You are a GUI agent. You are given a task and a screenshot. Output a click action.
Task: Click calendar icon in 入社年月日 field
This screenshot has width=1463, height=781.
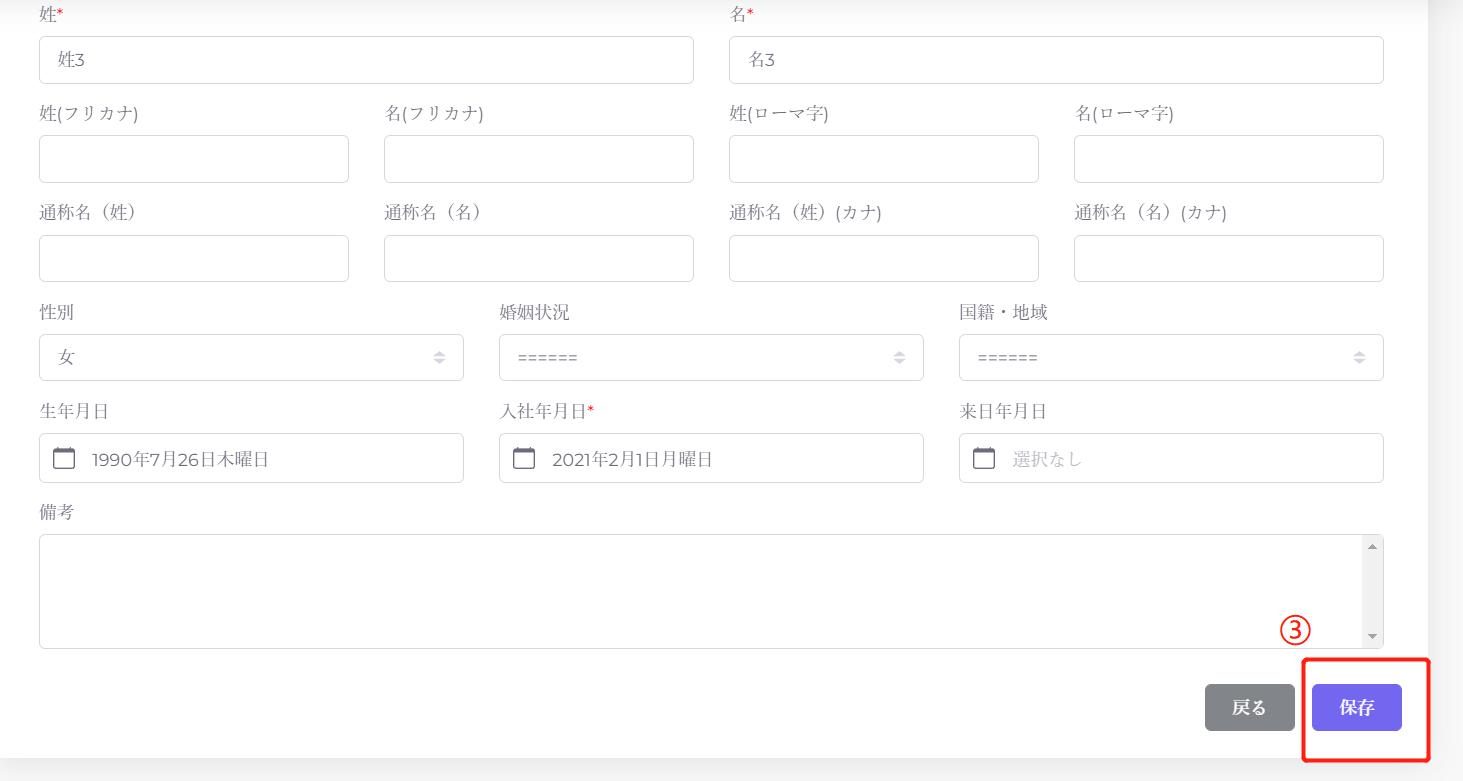524,459
